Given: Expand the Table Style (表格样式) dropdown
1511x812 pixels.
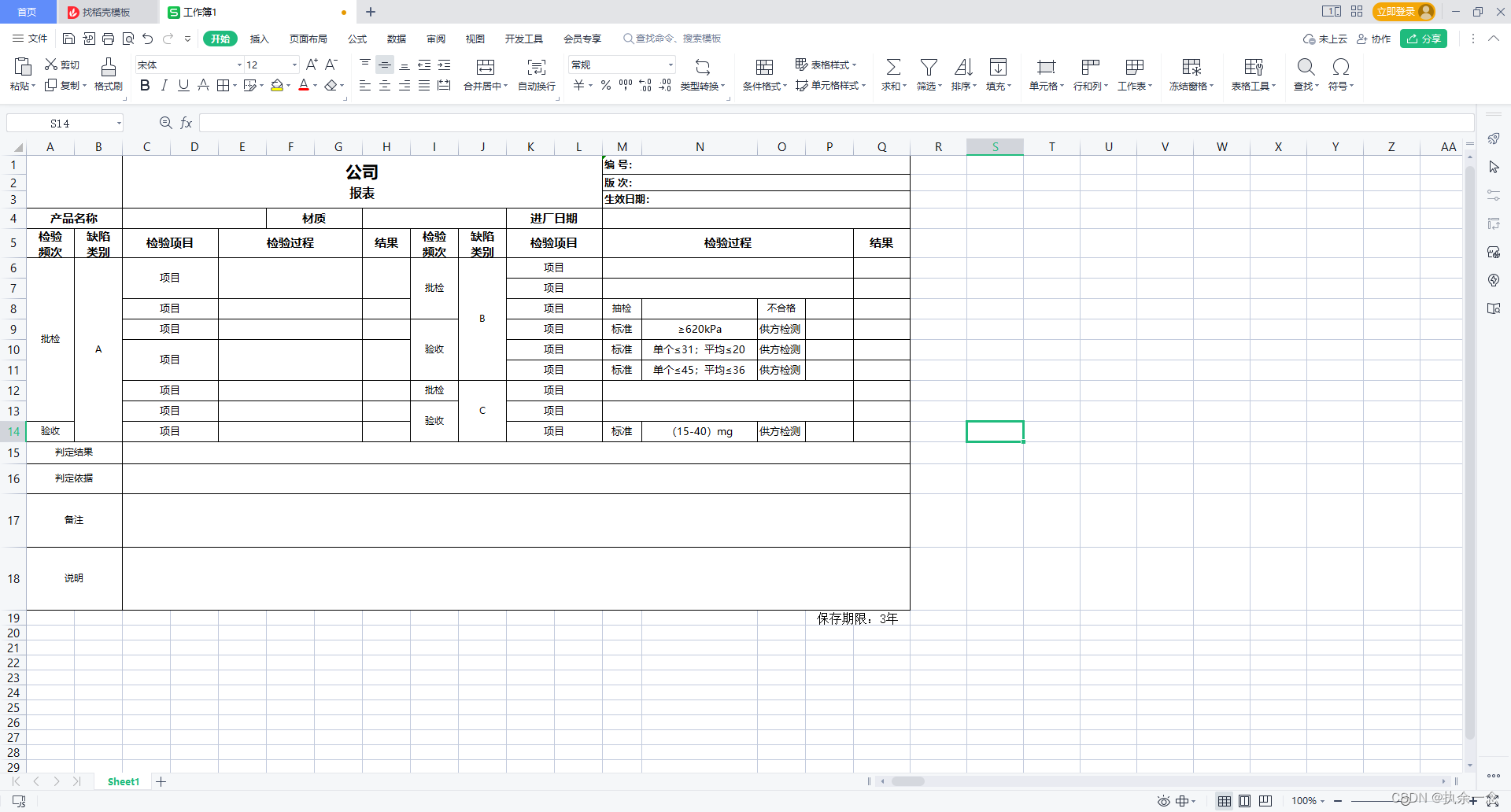Looking at the screenshot, I should (854, 65).
